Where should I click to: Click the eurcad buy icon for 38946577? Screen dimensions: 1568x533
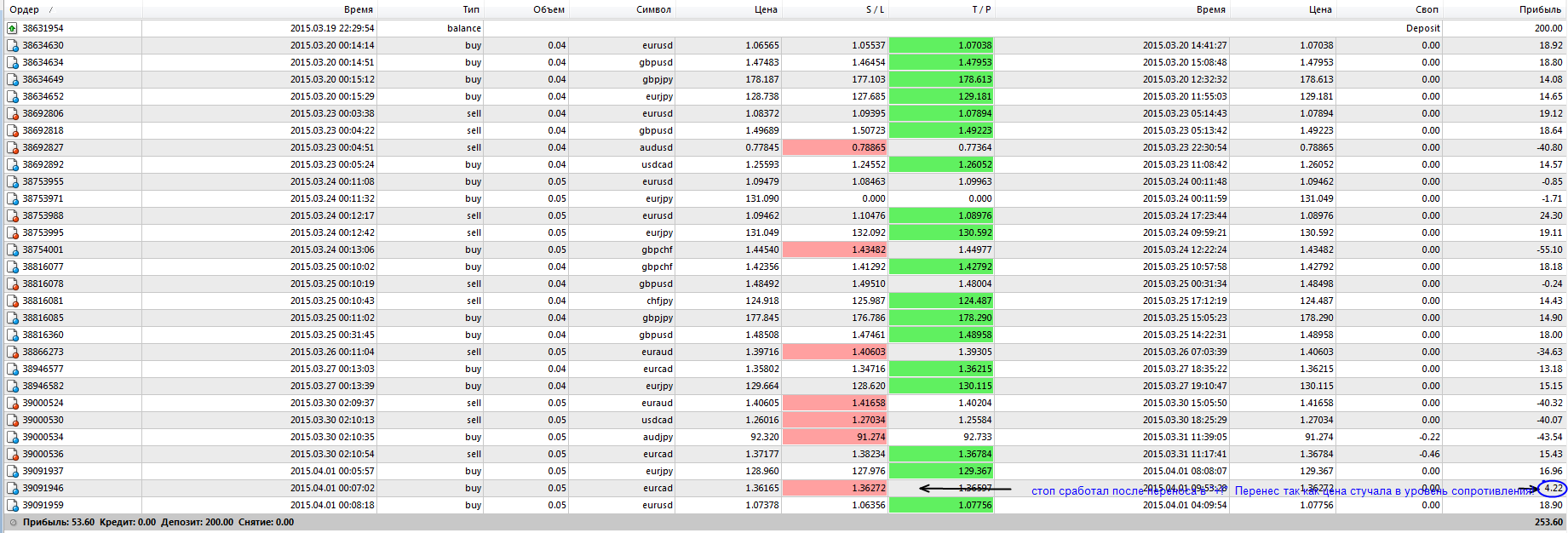click(12, 369)
